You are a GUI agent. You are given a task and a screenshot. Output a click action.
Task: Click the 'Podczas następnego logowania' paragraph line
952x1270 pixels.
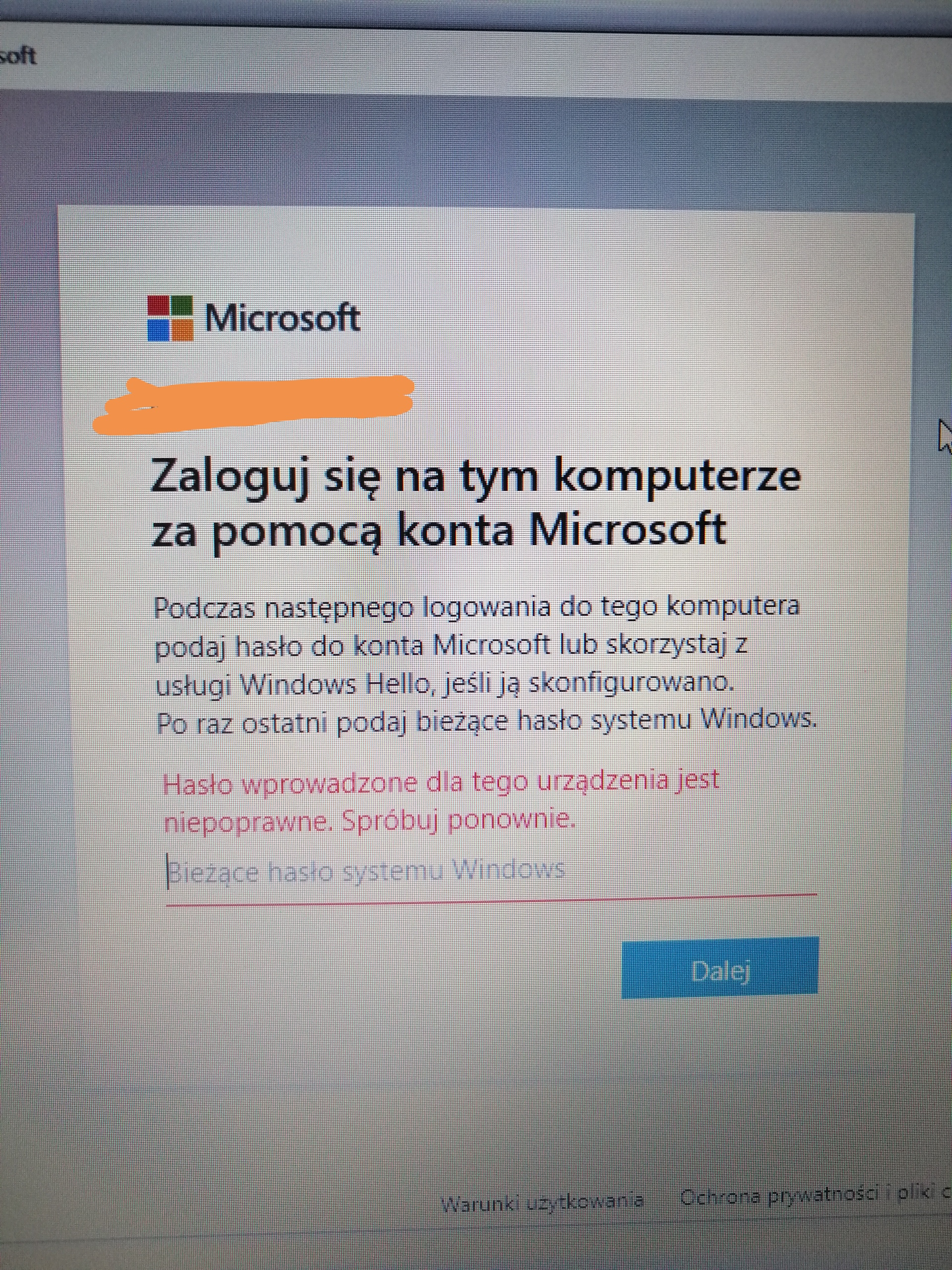pos(476,607)
